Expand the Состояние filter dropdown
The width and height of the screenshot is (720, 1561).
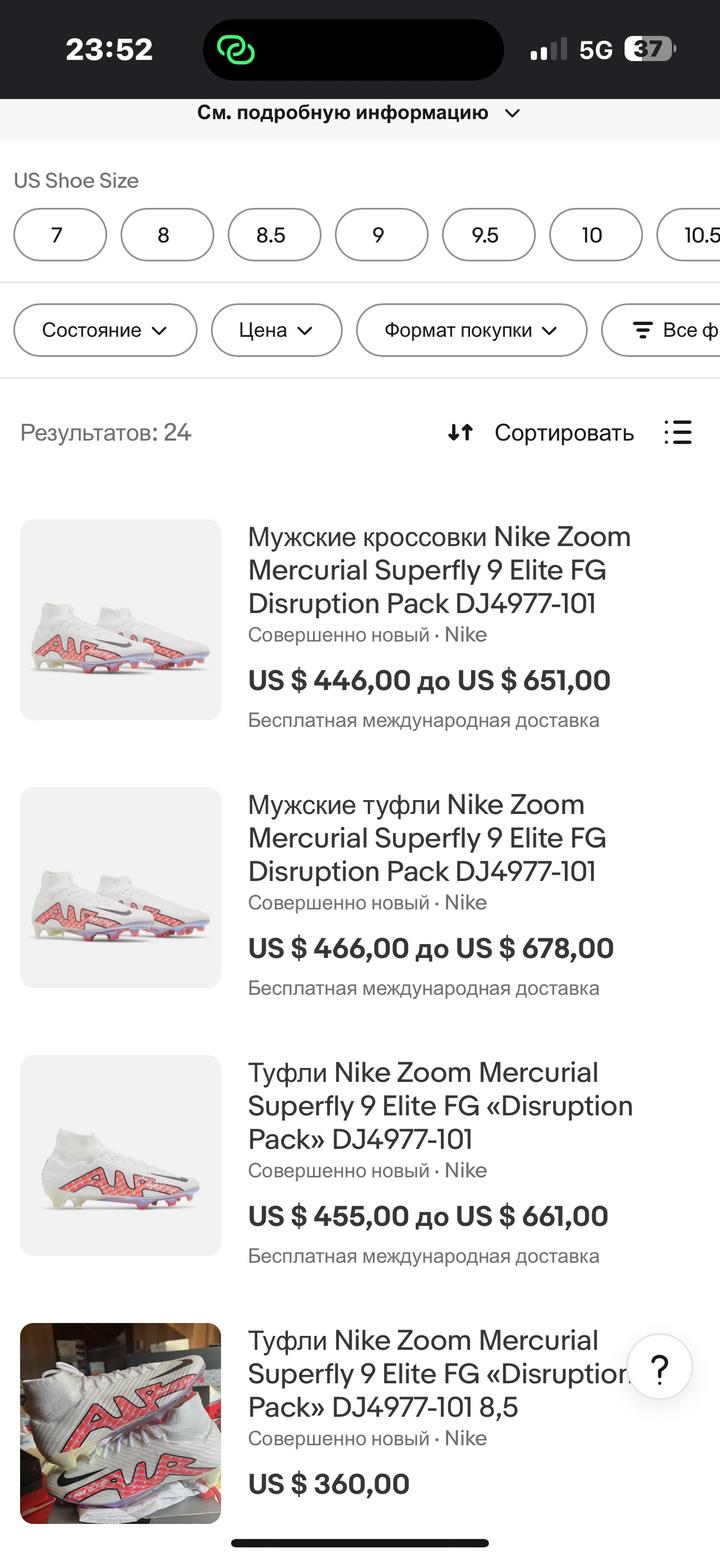tap(105, 330)
